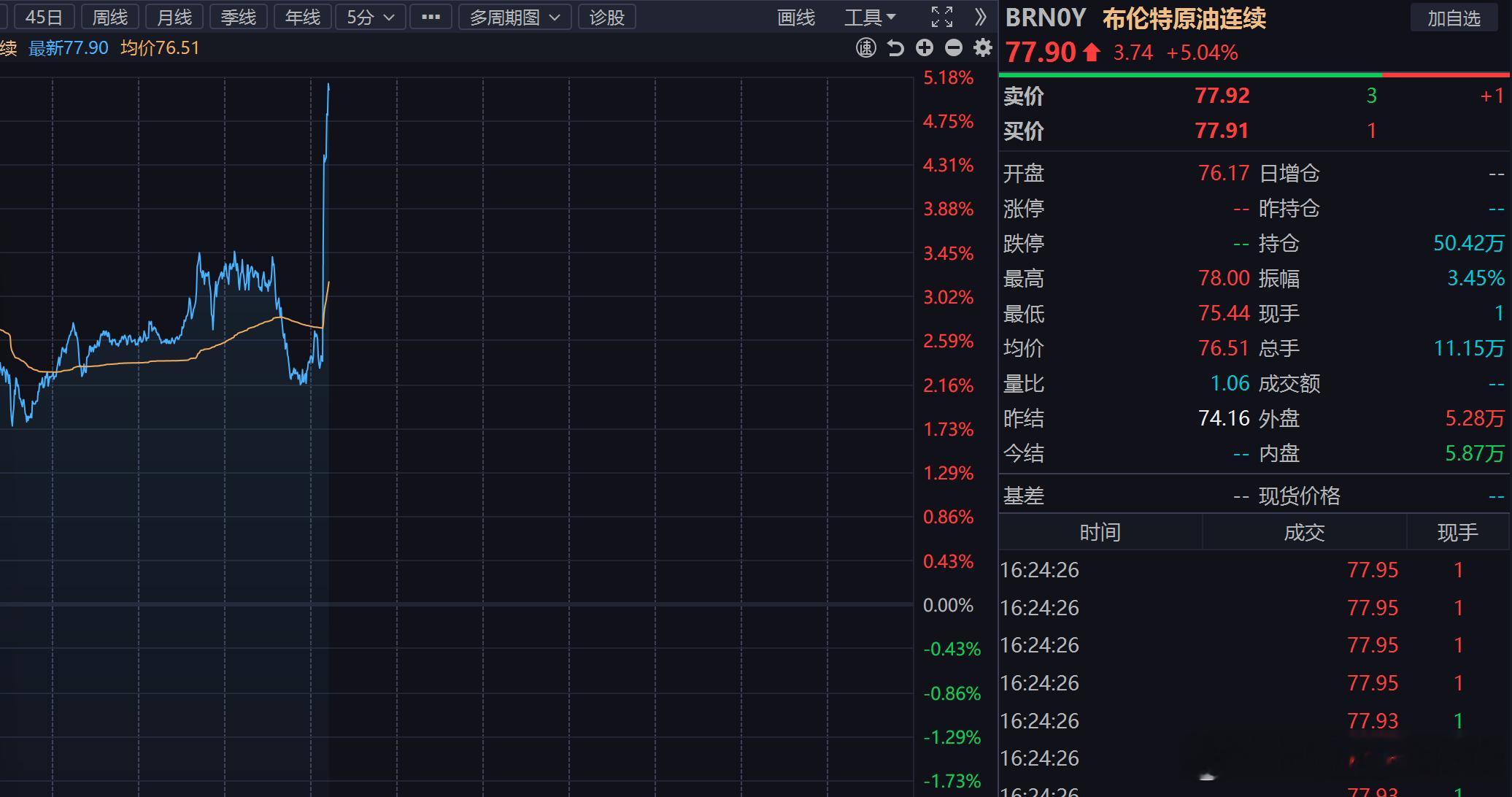The image size is (1512, 797).
Task: Zoom in with the plus circle icon
Action: tap(925, 48)
